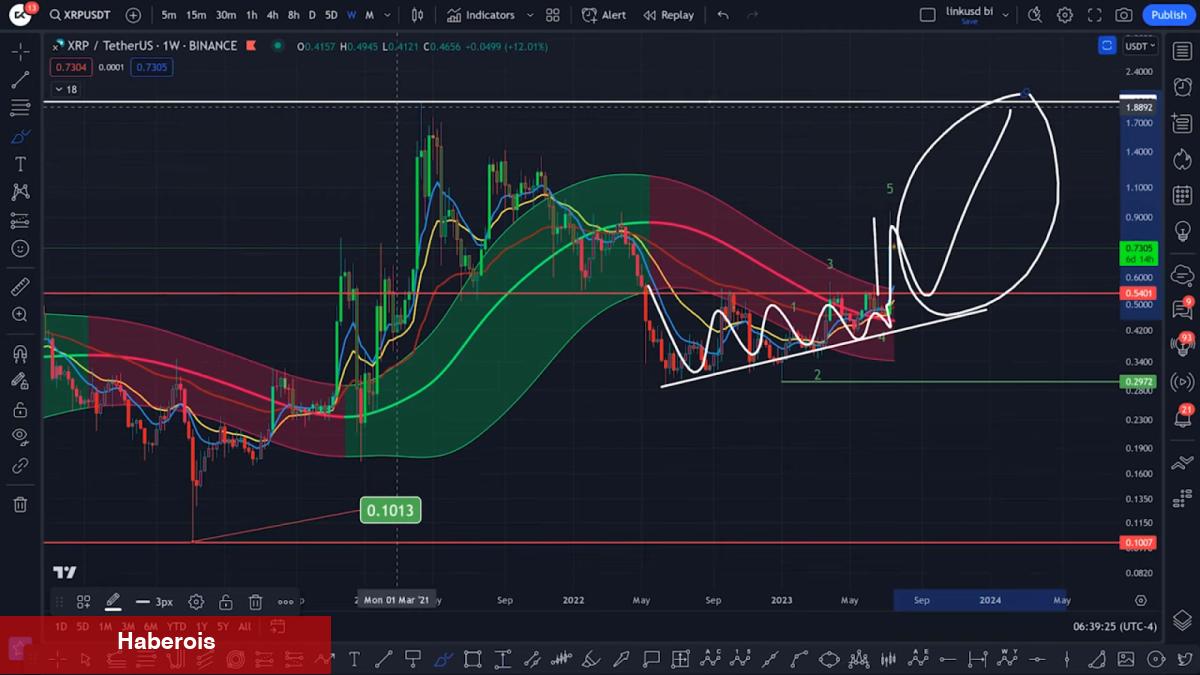The width and height of the screenshot is (1200, 675).
Task: Open the candlestick chart type selector
Action: point(417,15)
